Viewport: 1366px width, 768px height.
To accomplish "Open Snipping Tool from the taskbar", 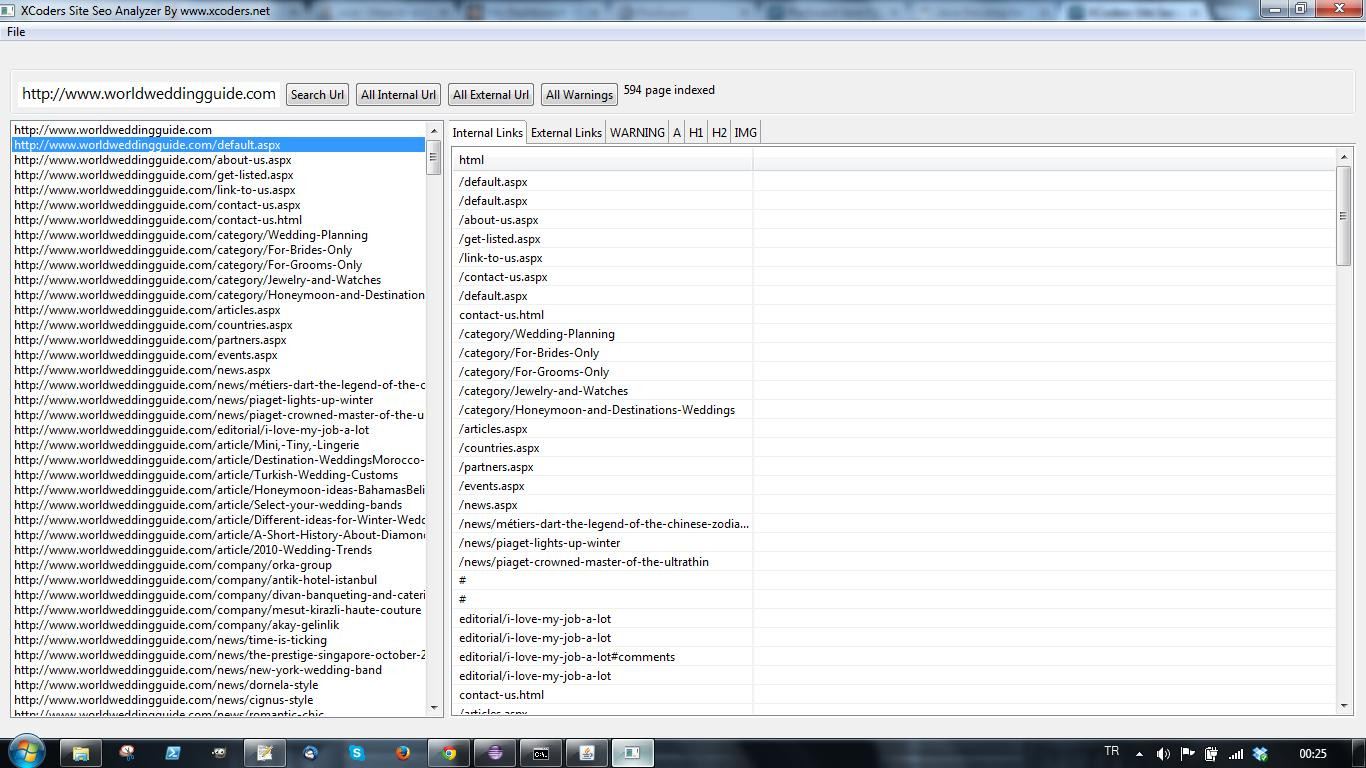I will tap(127, 753).
